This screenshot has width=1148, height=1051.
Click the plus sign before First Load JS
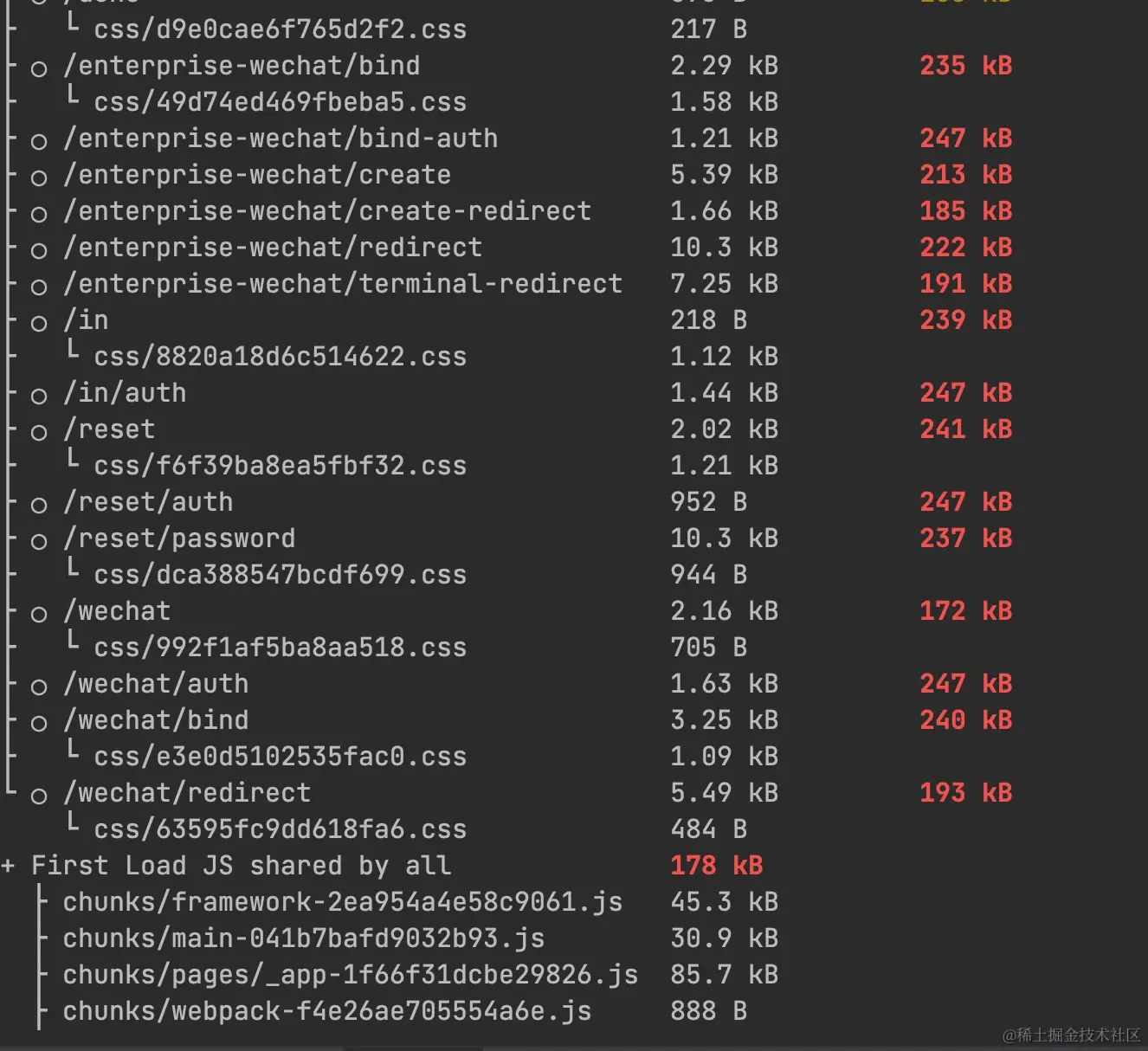(9, 866)
